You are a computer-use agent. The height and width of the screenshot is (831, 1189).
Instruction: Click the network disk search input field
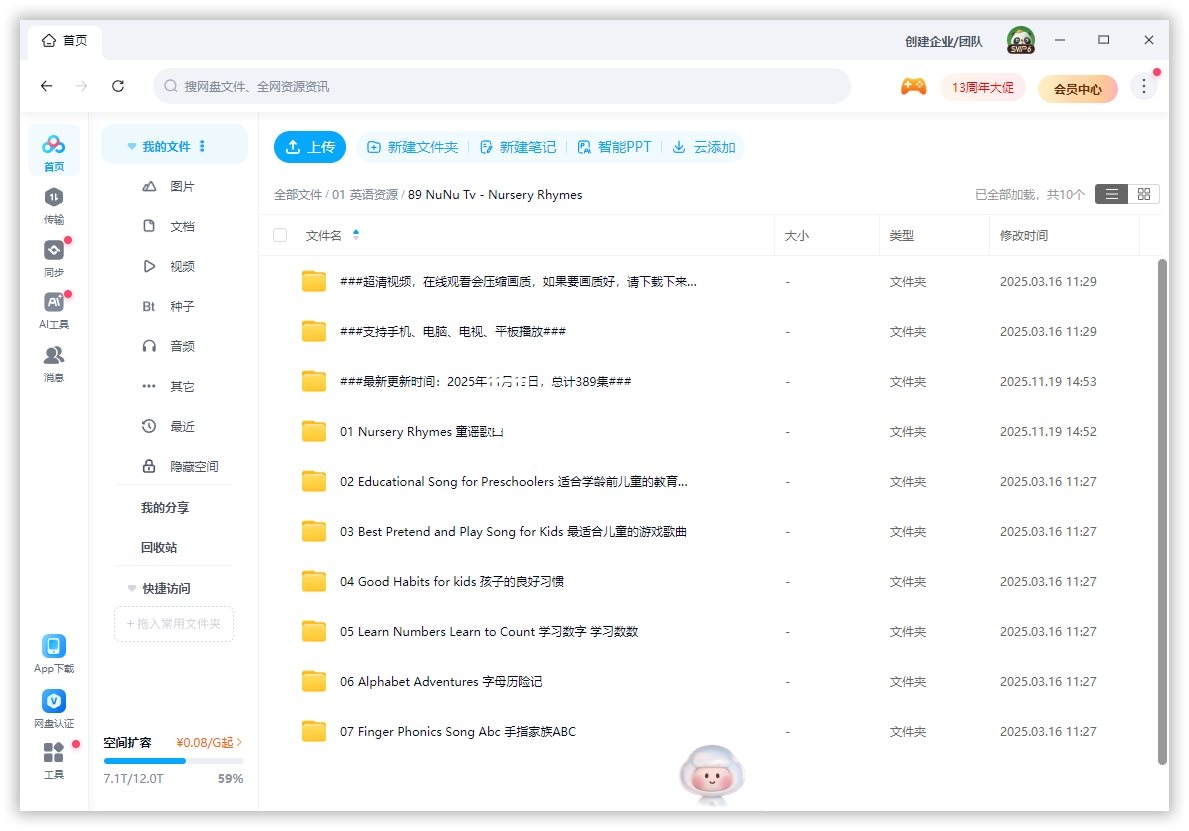(500, 87)
